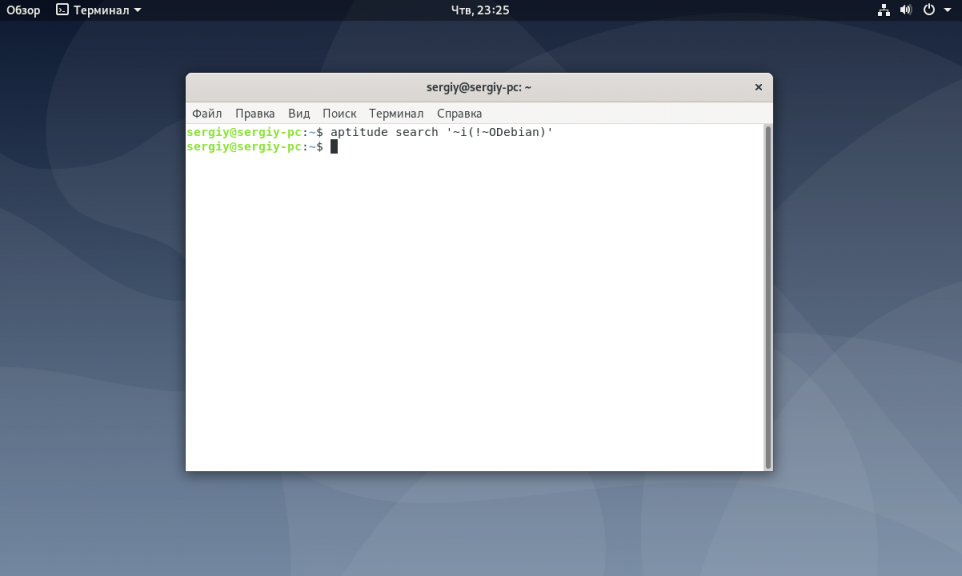Open the Правка menu
The image size is (962, 576).
point(255,114)
